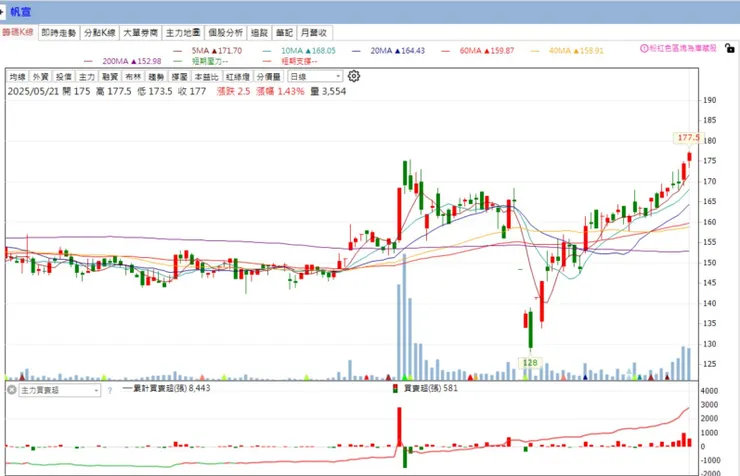Select the 大量券商 tab

[x=141, y=33]
